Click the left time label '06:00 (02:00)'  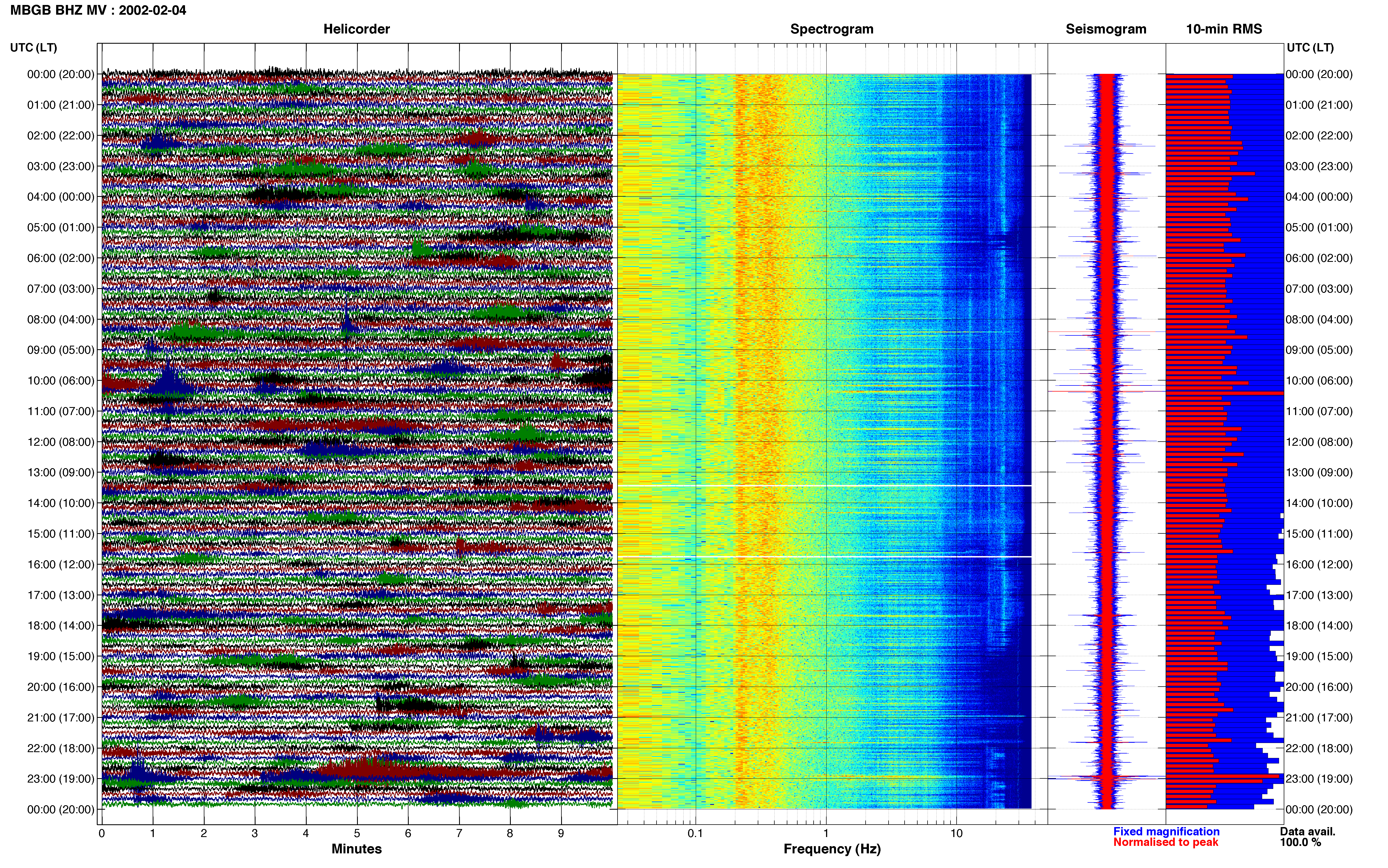click(x=61, y=258)
